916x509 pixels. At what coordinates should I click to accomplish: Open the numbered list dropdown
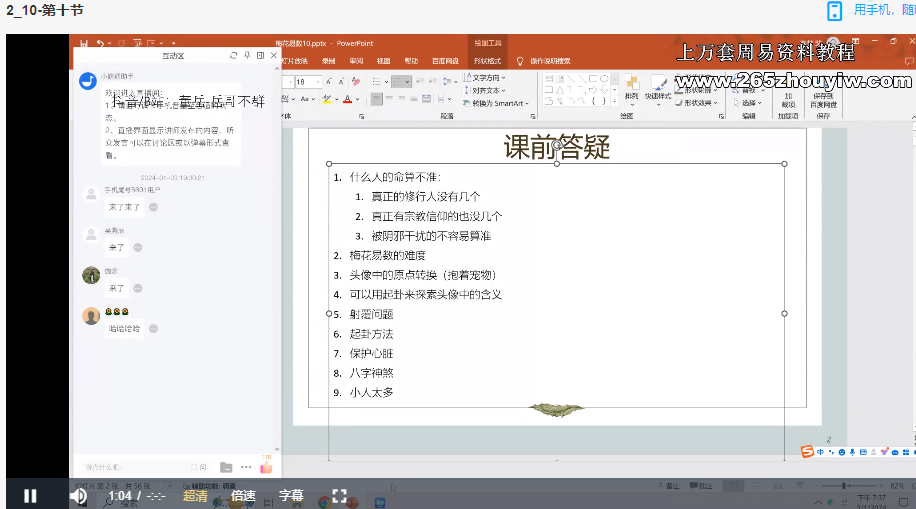coord(407,82)
